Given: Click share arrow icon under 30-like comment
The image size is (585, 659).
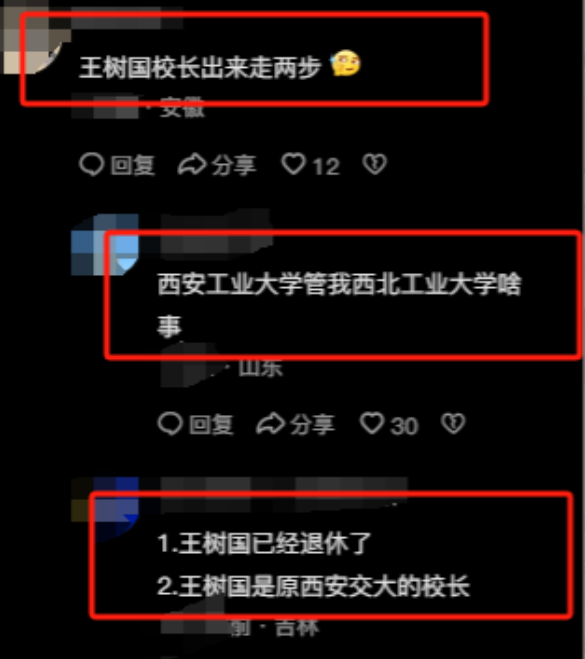Looking at the screenshot, I should point(271,423).
